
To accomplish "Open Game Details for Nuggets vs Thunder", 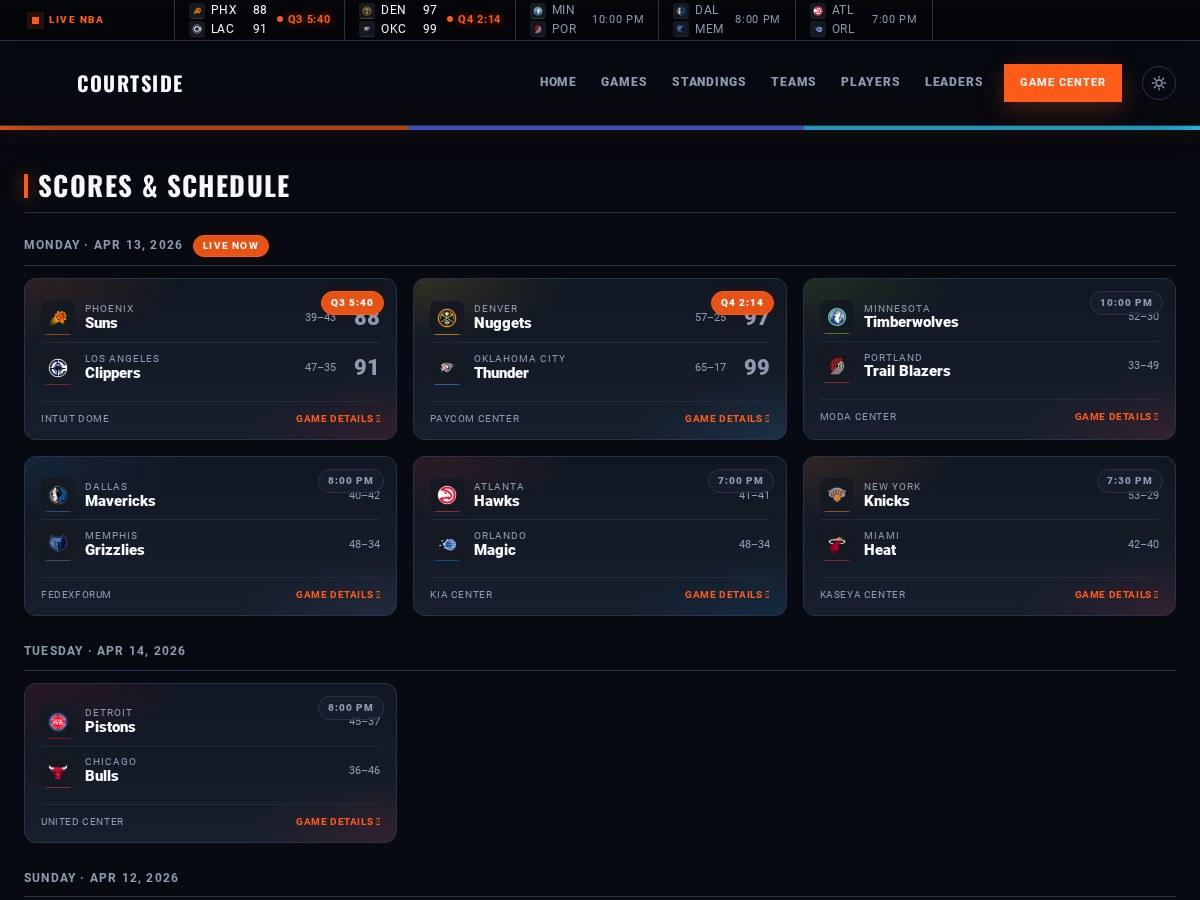I will pyautogui.click(x=727, y=419).
